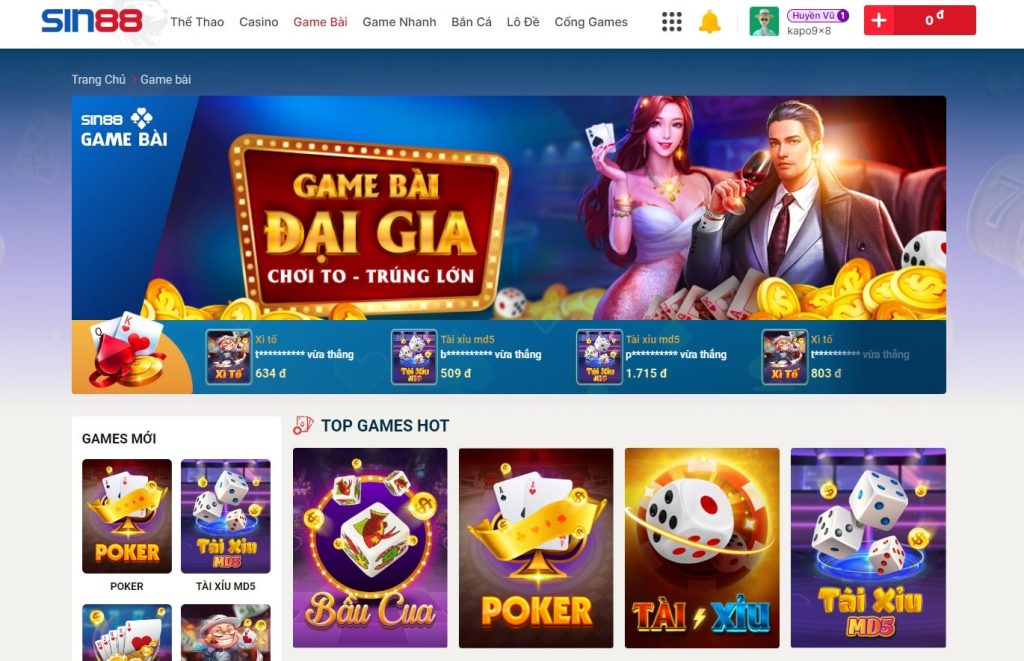1024x661 pixels.
Task: Launch the large Poker game in Top Games
Action: [x=536, y=548]
